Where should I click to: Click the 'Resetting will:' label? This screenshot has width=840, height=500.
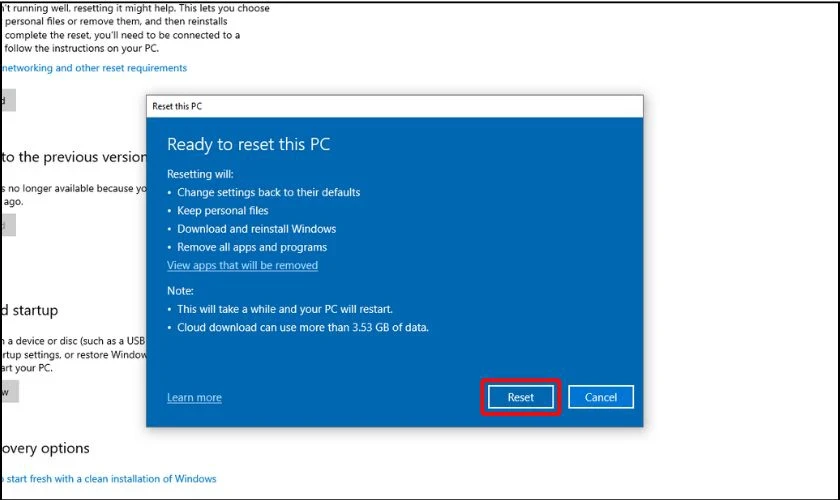[200, 174]
